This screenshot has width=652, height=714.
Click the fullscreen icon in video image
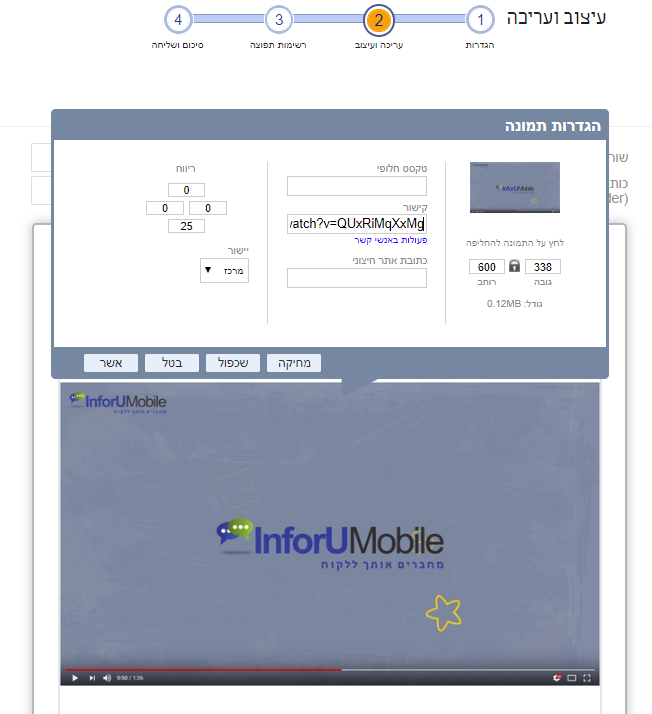587,678
